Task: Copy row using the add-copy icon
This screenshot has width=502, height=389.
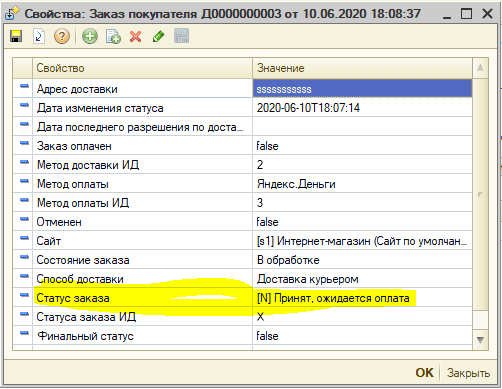Action: tap(113, 36)
